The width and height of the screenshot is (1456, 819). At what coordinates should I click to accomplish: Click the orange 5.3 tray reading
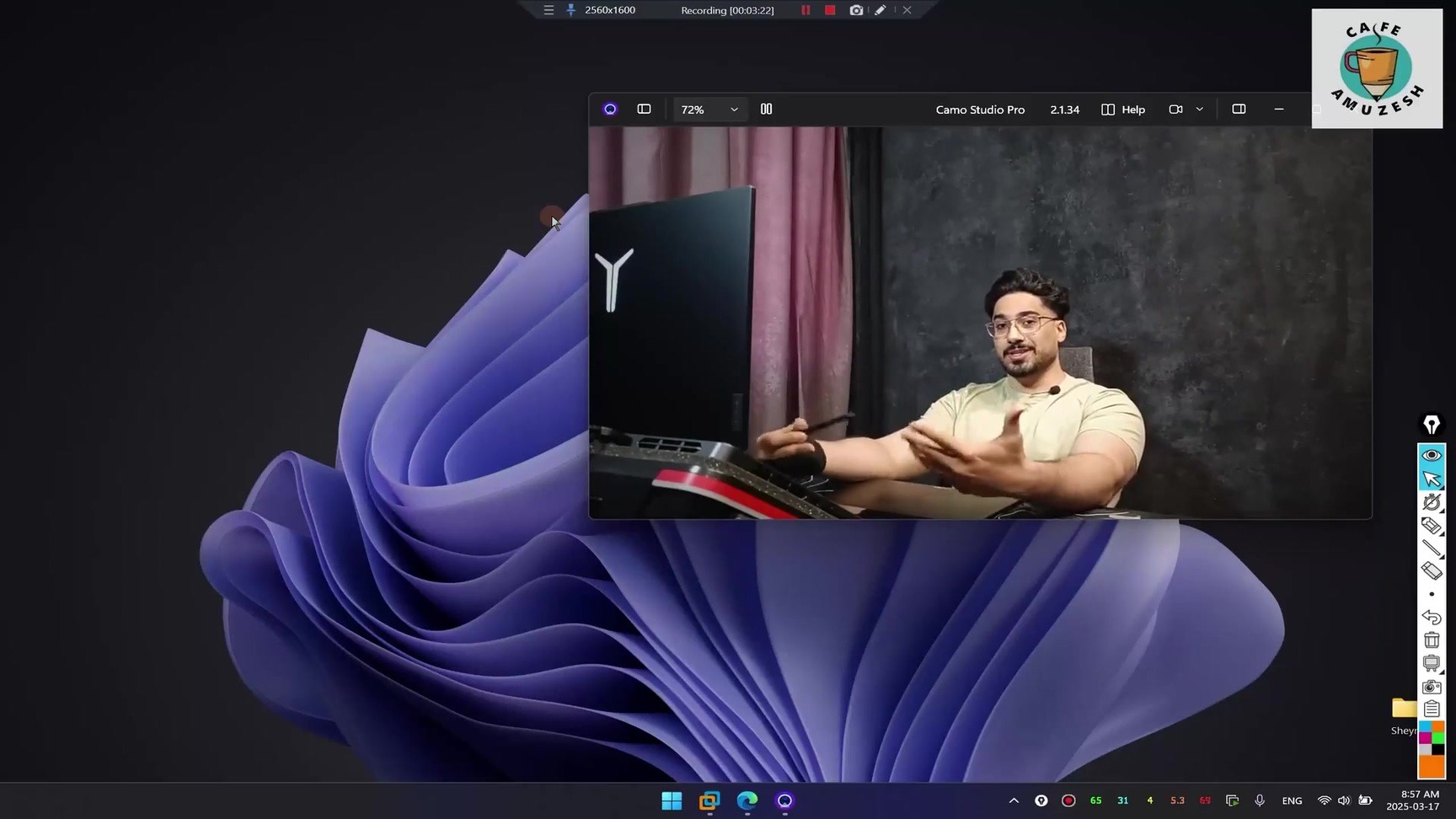1177,800
